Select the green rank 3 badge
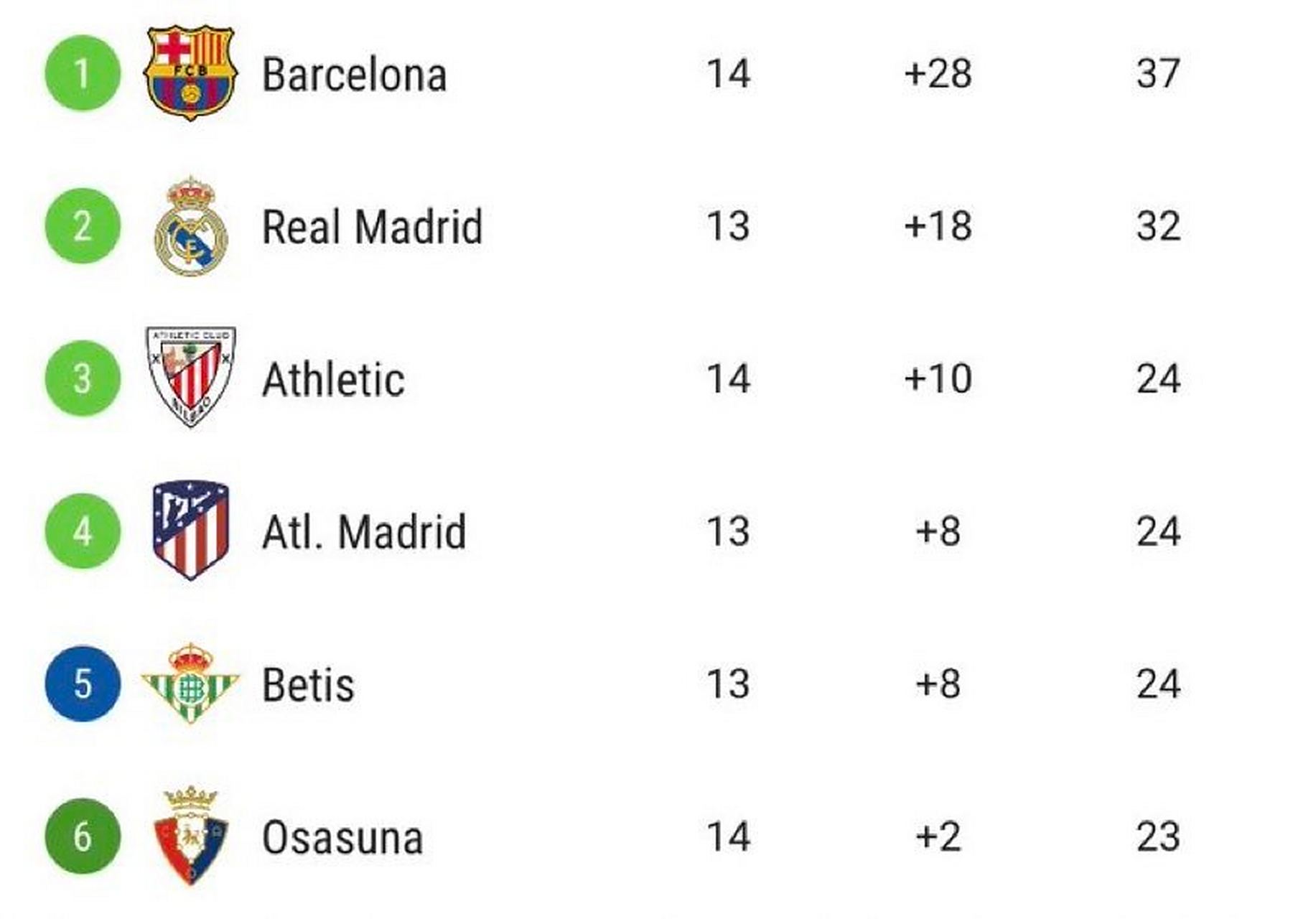Viewport: 1316px width, 919px height. click(x=83, y=378)
